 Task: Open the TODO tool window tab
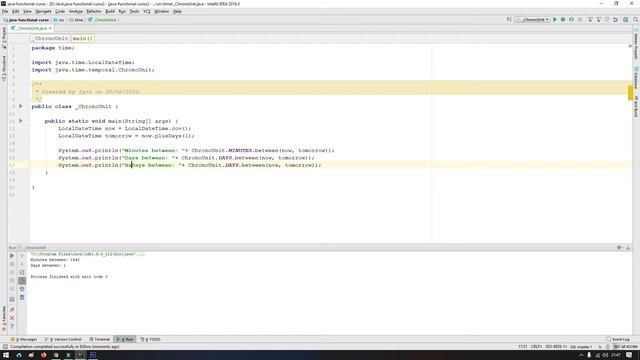click(x=150, y=339)
